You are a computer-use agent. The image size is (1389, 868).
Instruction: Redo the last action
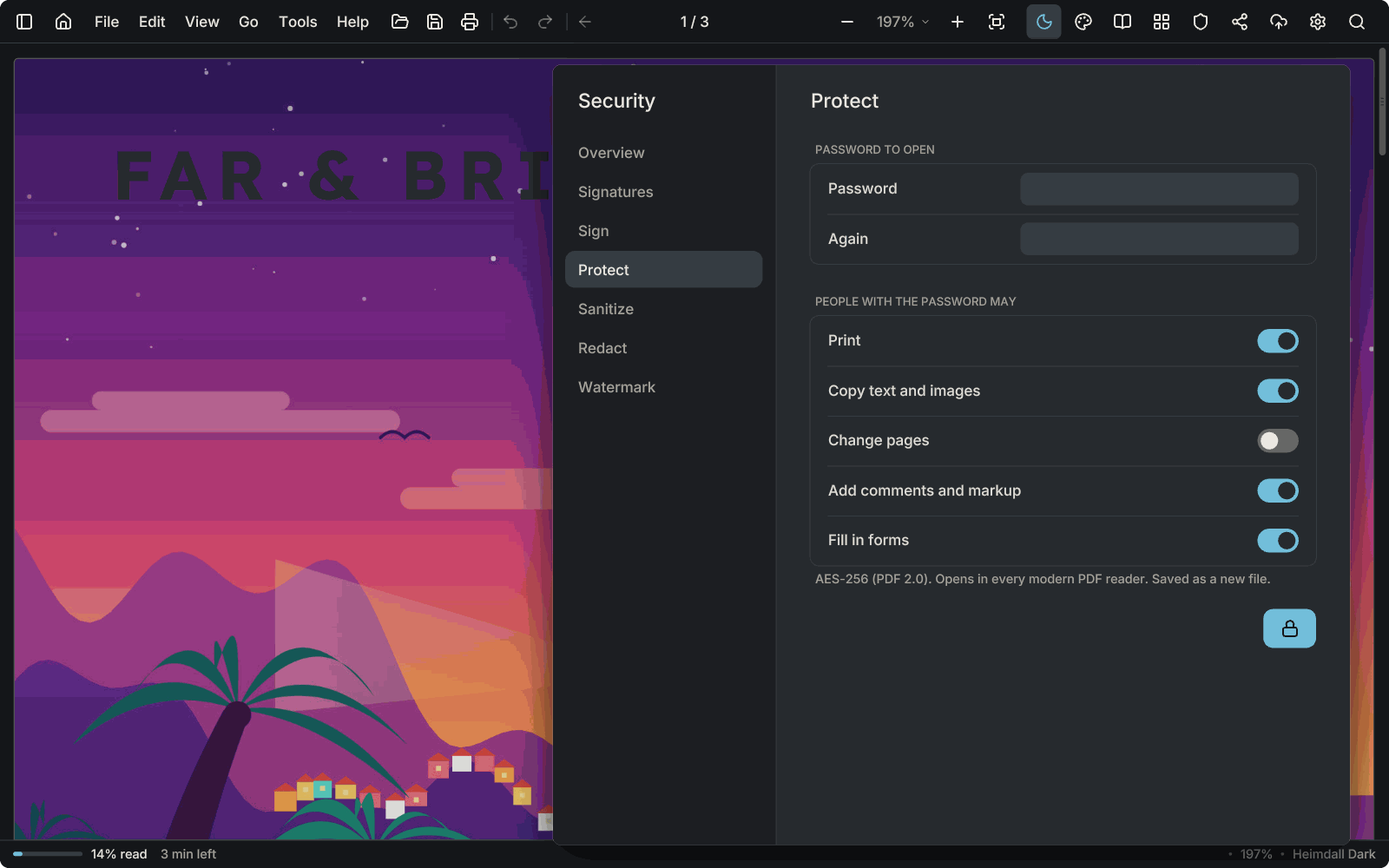click(x=545, y=22)
